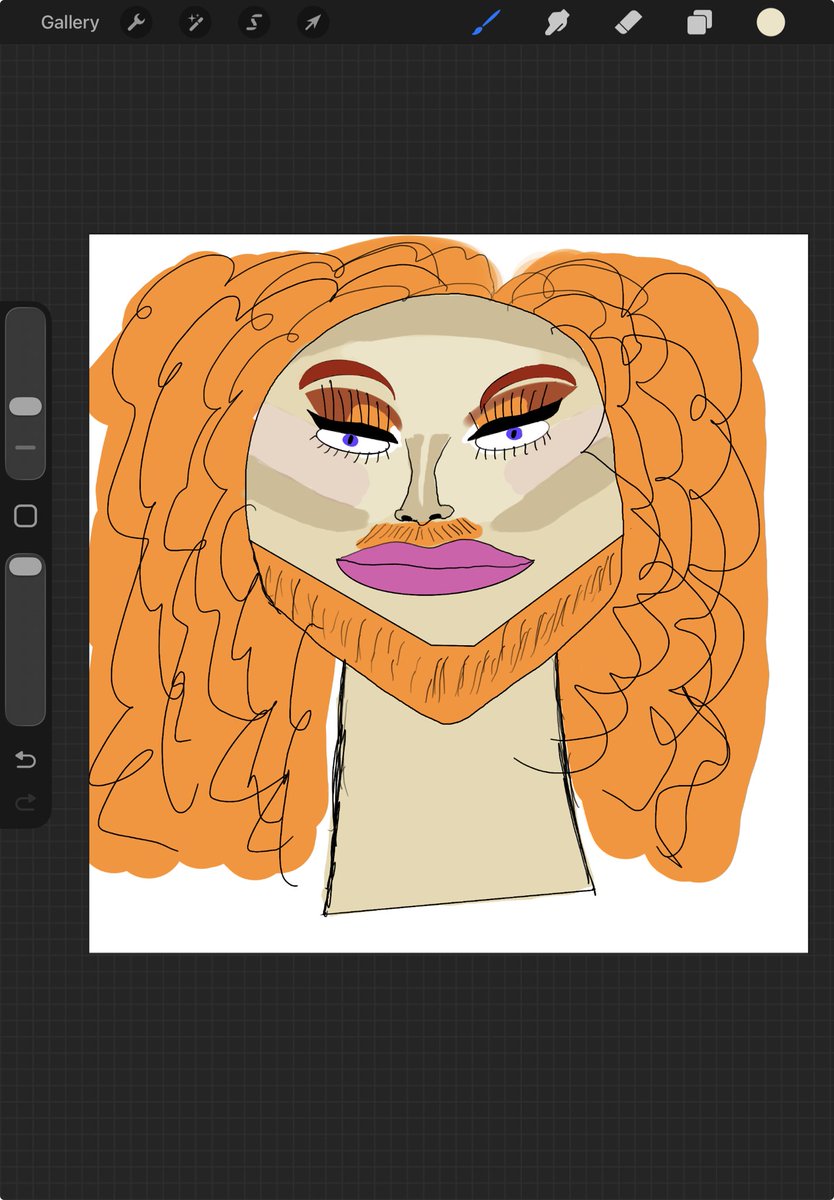Open the Actions wrench menu
This screenshot has height=1200, width=834.
click(136, 22)
